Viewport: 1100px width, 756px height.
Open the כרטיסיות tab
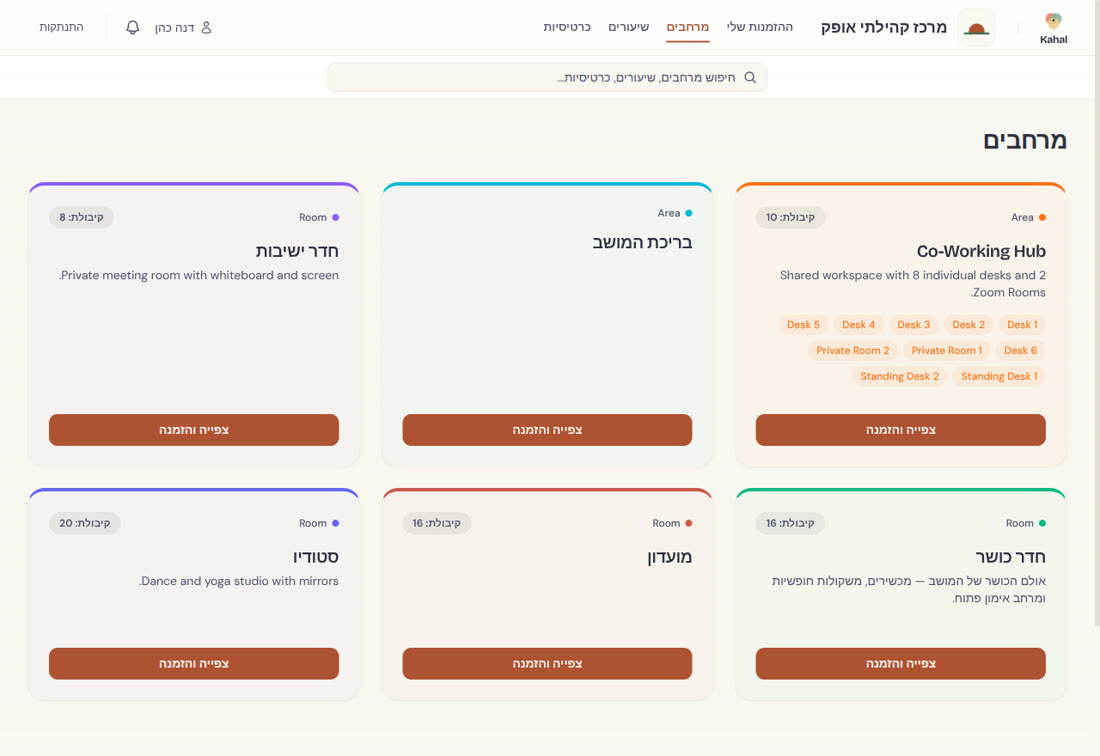567,27
